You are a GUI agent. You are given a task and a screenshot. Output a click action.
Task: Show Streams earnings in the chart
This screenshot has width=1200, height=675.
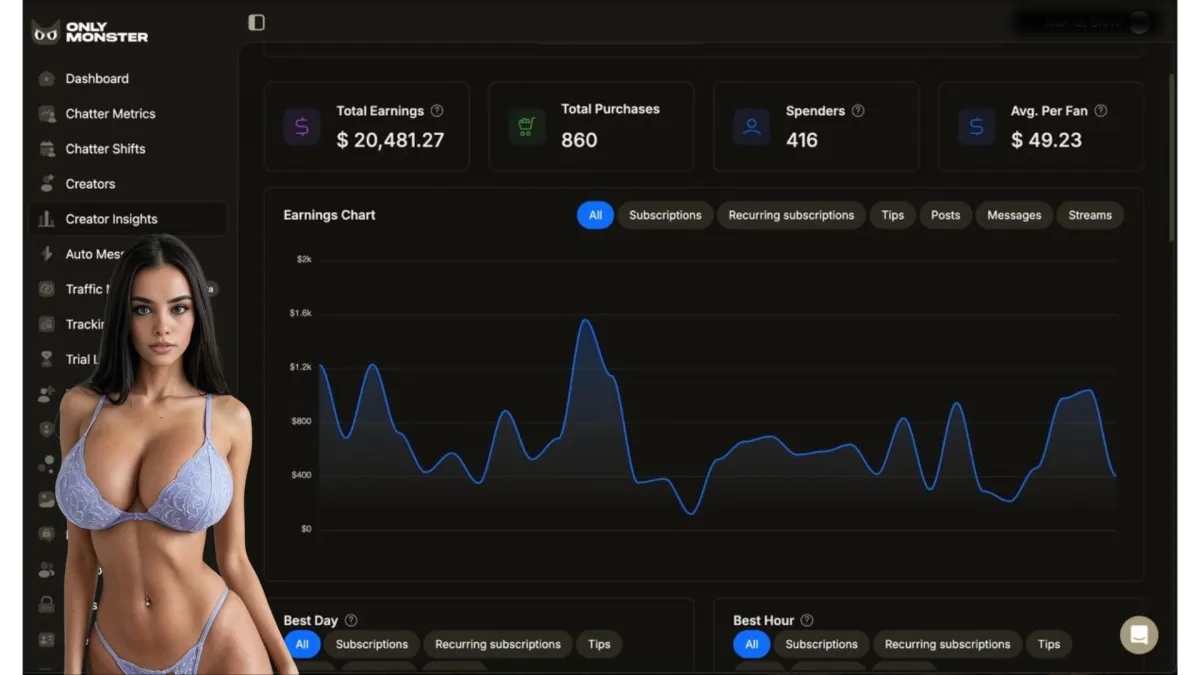pyautogui.click(x=1090, y=215)
